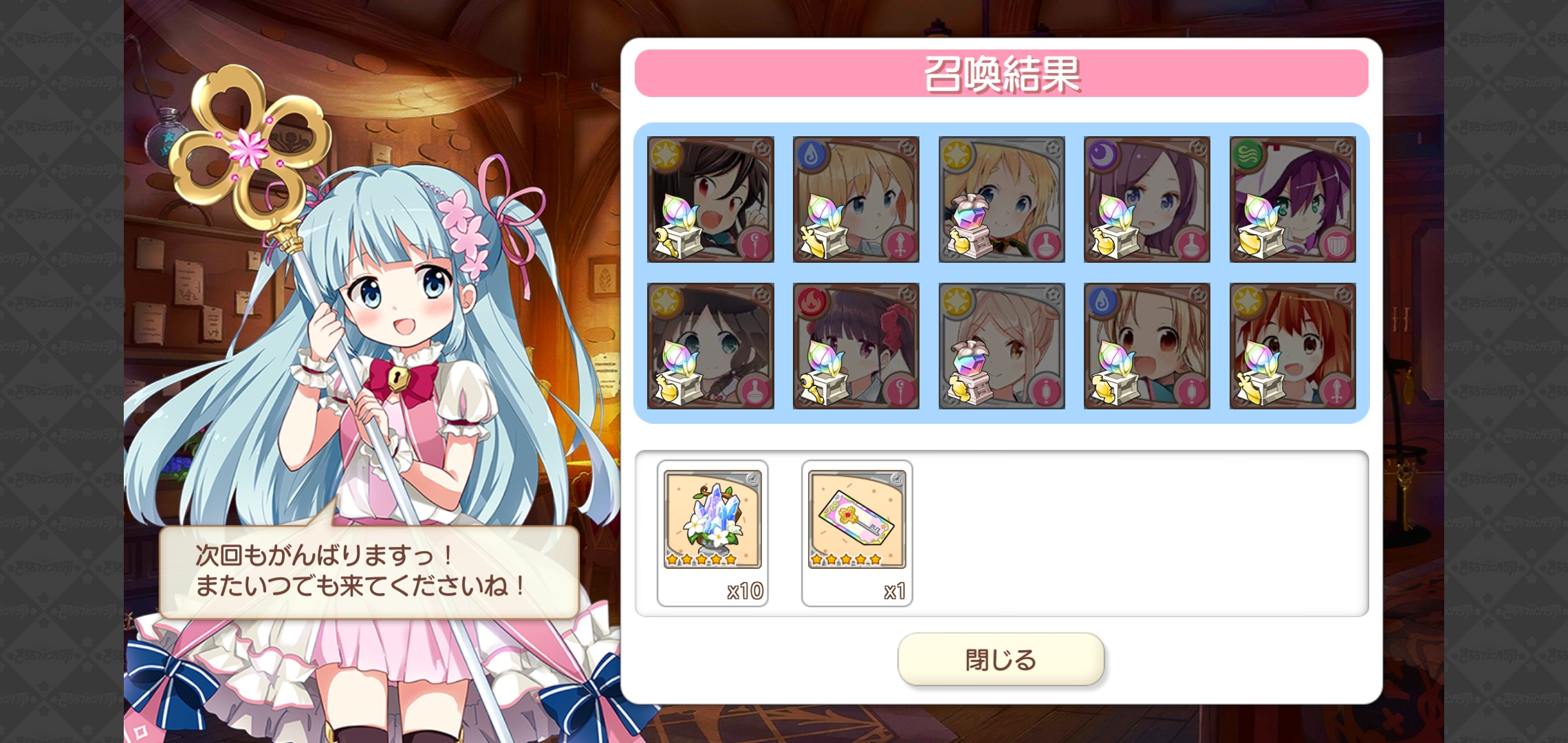The width and height of the screenshot is (1568, 743).
Task: Click the wind element badge on top-right card
Action: tap(1248, 155)
